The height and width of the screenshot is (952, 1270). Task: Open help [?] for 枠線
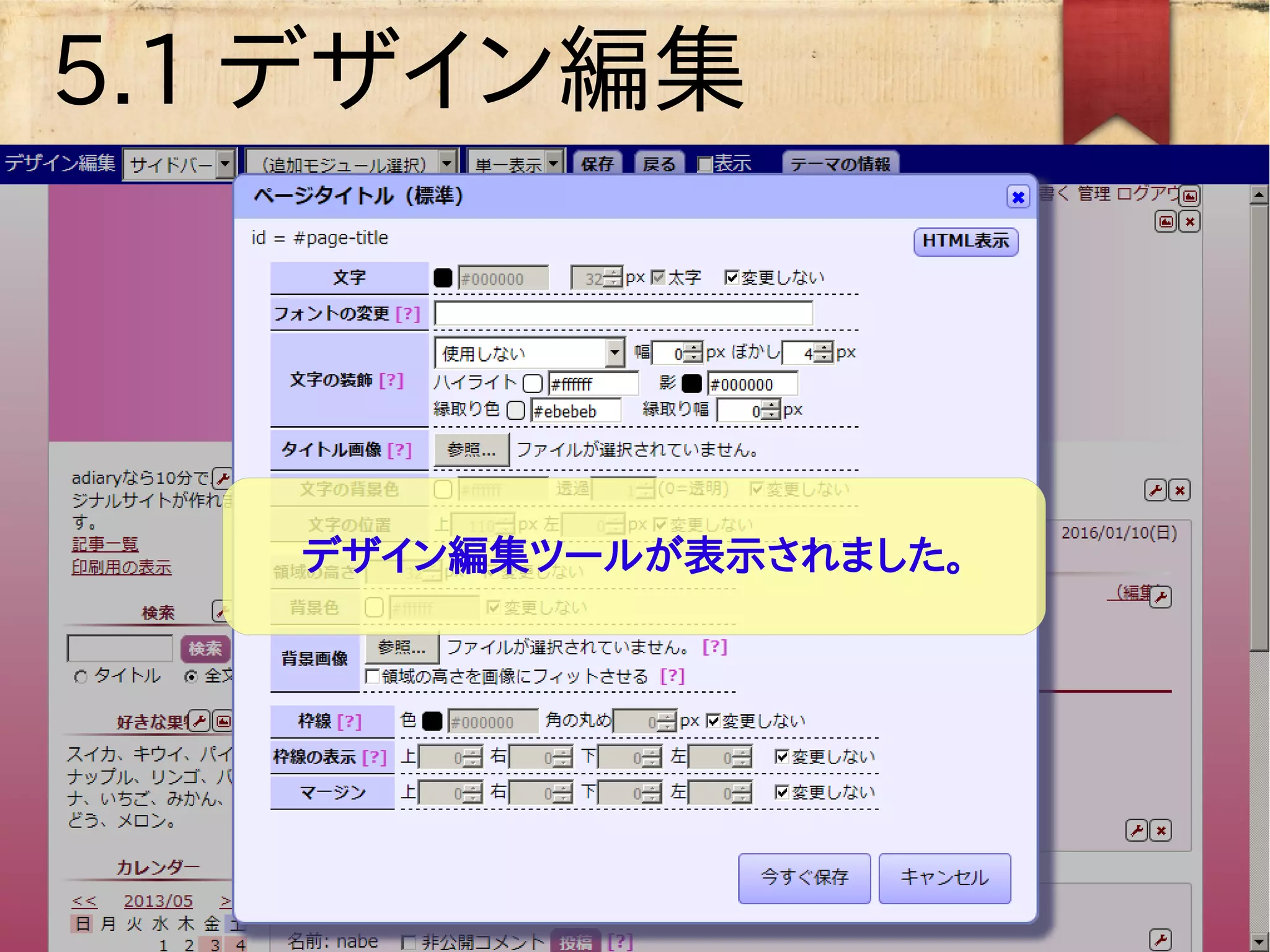tap(349, 721)
